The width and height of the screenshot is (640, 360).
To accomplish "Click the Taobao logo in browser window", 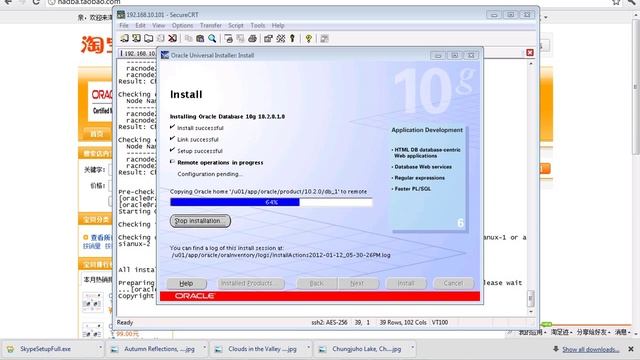I will coord(97,44).
